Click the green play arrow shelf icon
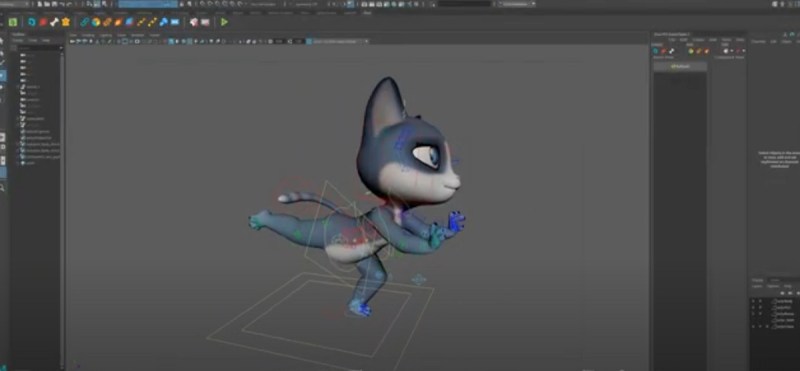800x371 pixels. (x=224, y=22)
